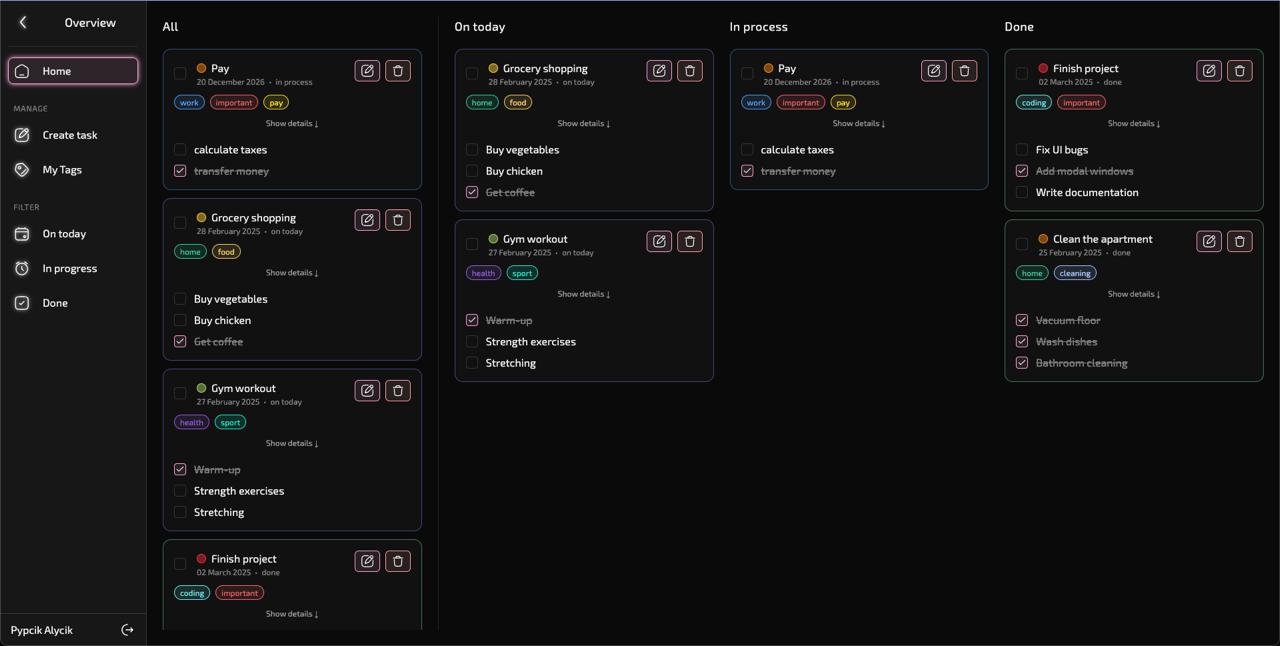
Task: Click 'sport' tag on Gym workout On today
Action: 522,273
